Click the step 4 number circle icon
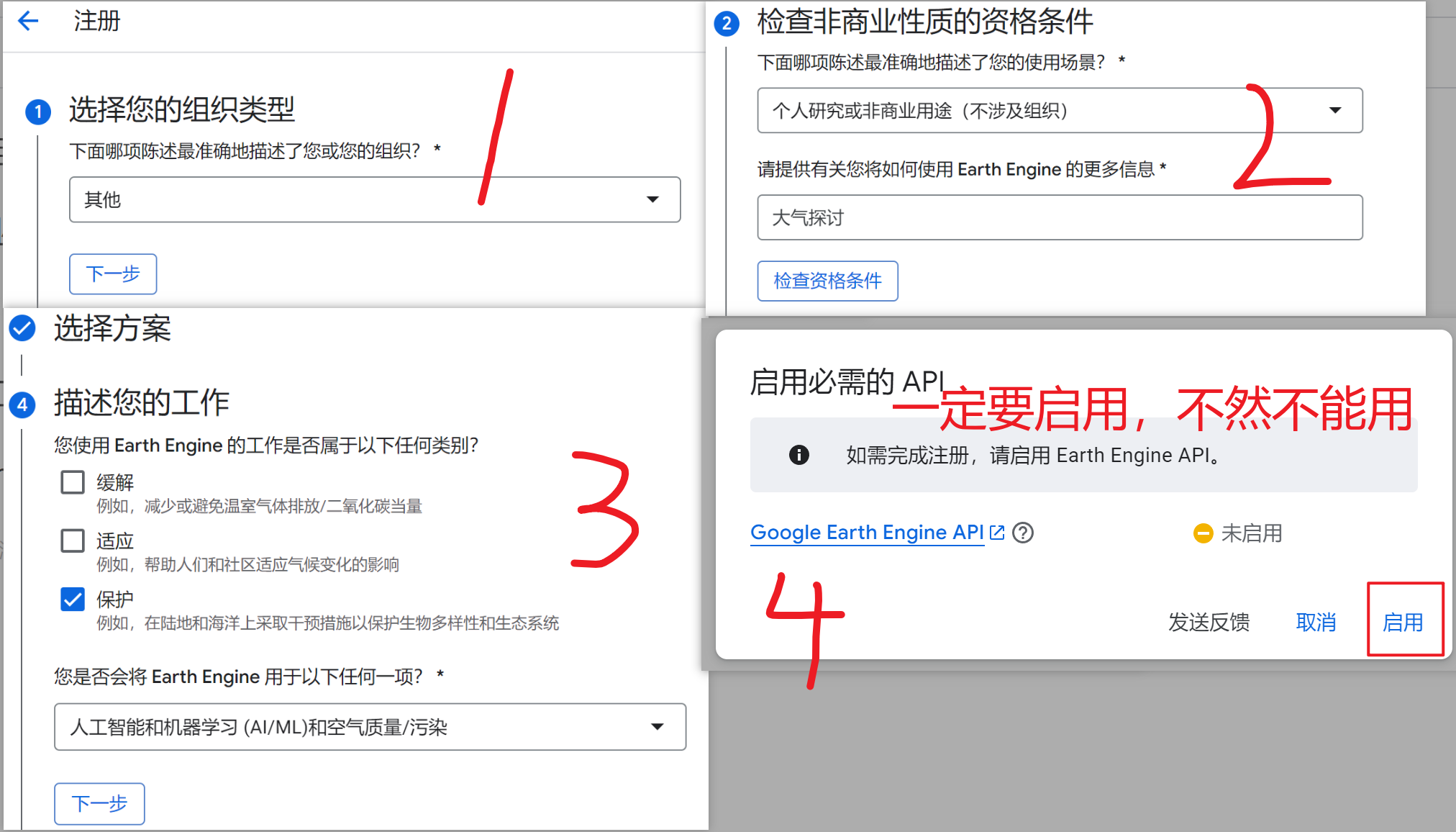The height and width of the screenshot is (832, 1456). [x=22, y=404]
